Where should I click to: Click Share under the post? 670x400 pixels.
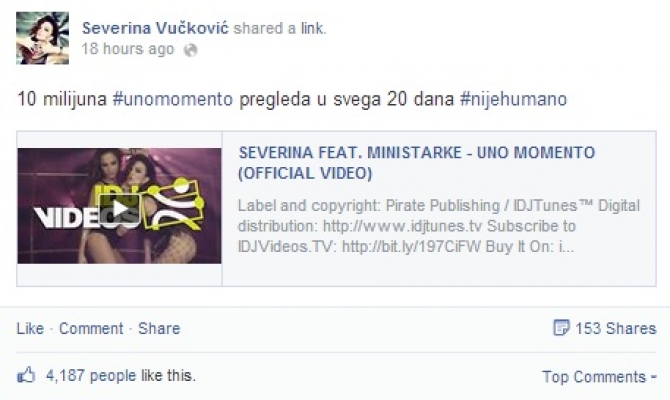(x=159, y=328)
